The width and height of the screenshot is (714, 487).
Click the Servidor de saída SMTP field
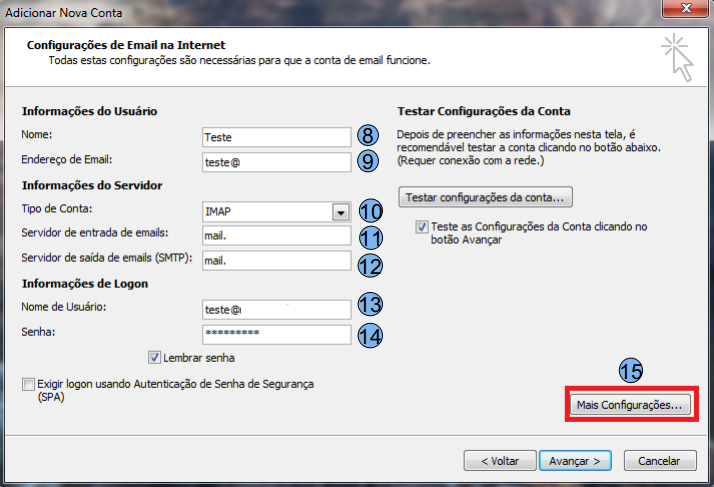(275, 261)
